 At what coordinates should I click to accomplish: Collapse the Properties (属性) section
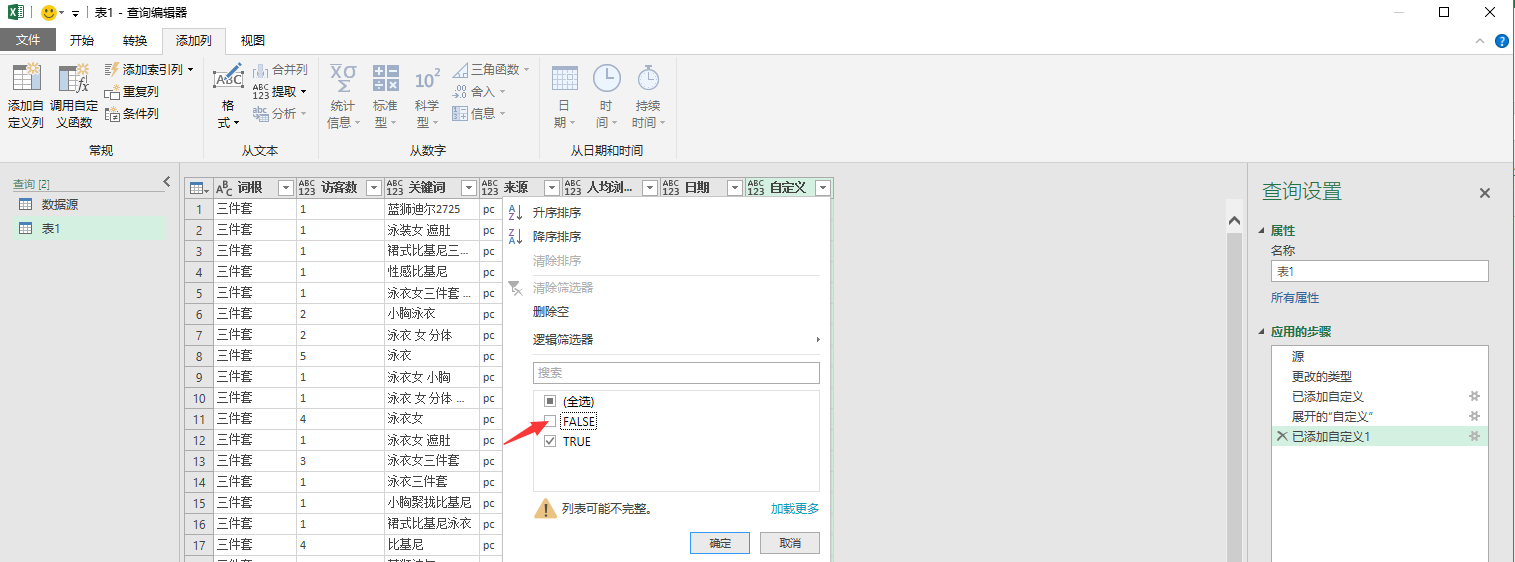(1262, 230)
